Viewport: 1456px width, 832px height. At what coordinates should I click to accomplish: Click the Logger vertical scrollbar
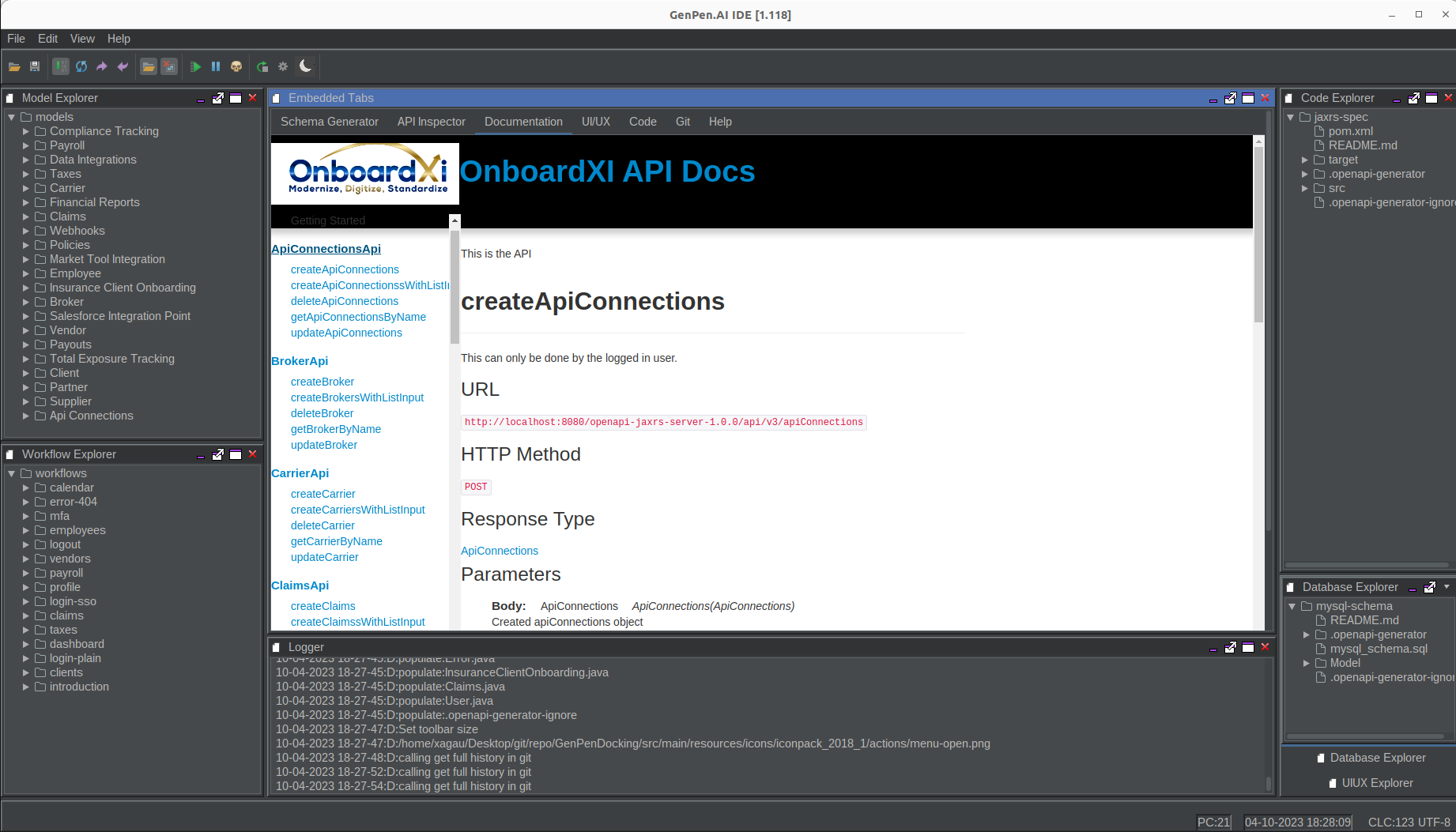click(1268, 783)
